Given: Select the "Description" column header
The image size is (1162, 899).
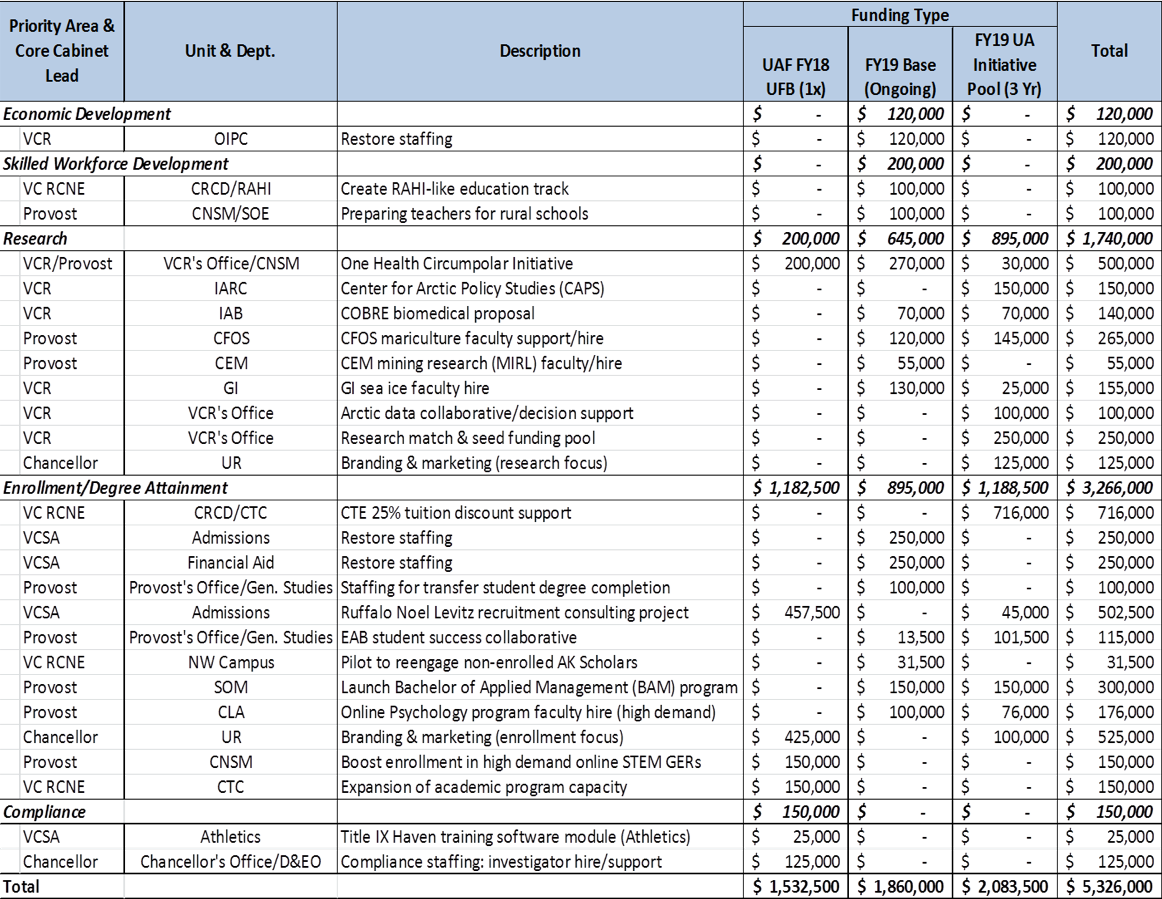Looking at the screenshot, I should (x=540, y=51).
